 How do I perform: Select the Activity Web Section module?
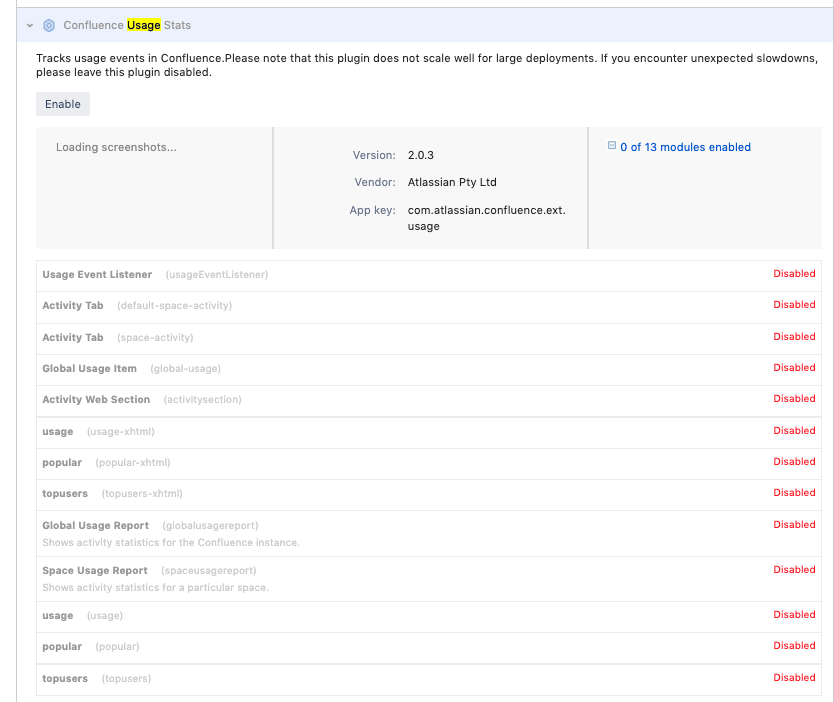tap(96, 399)
